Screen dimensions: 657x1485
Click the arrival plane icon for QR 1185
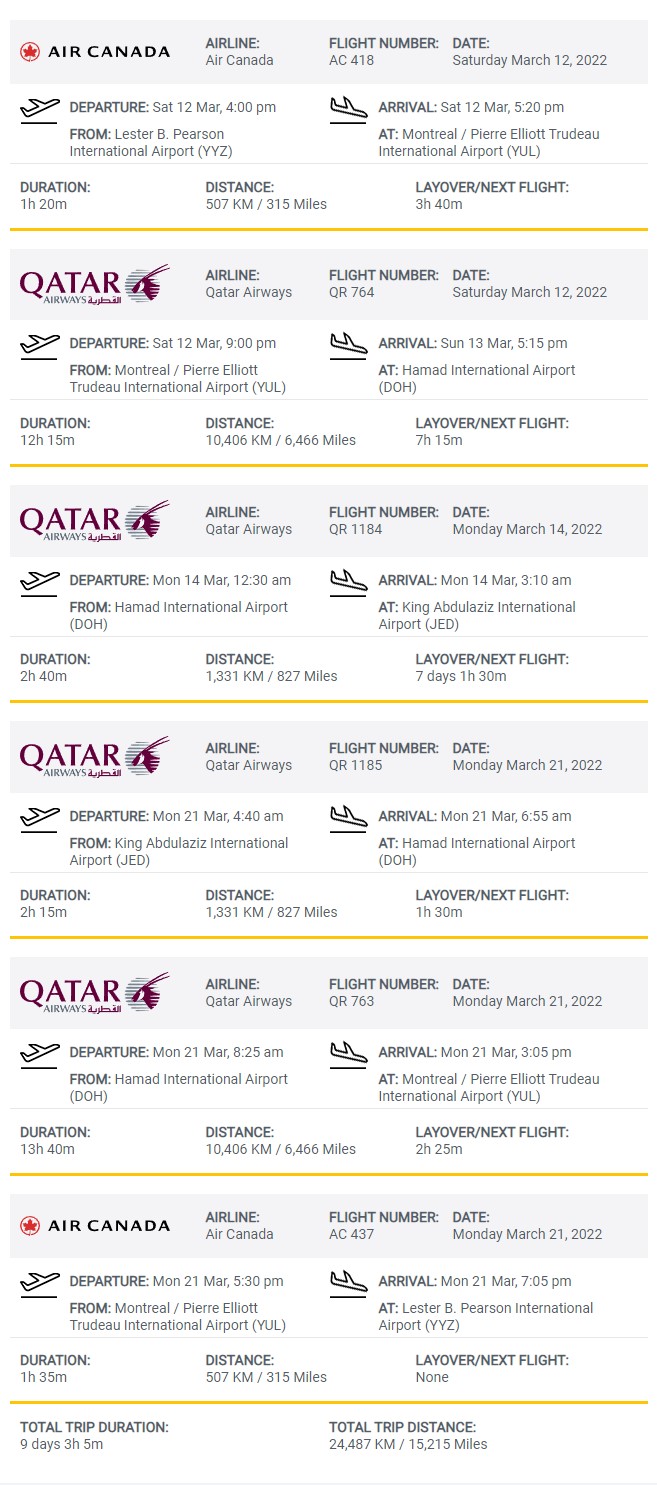coord(349,818)
